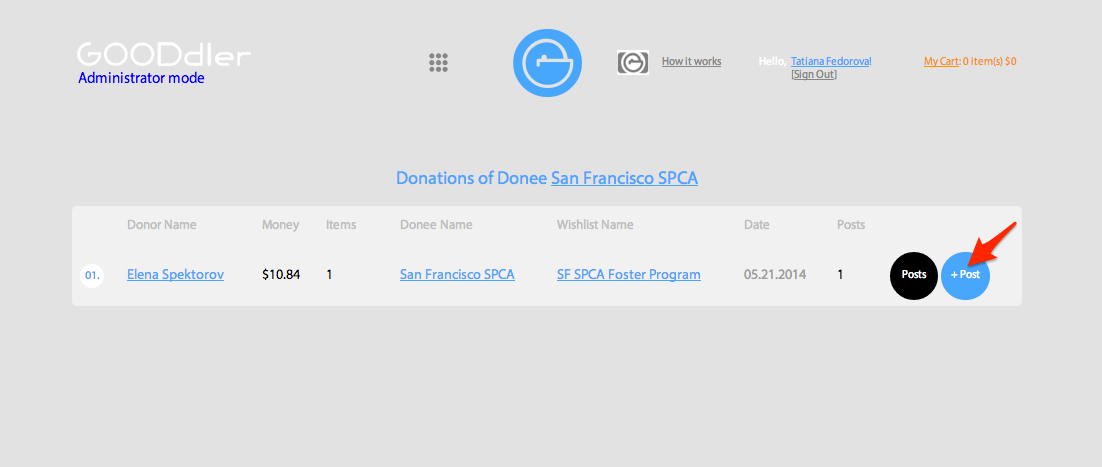Click the Donee Name column header

(436, 225)
